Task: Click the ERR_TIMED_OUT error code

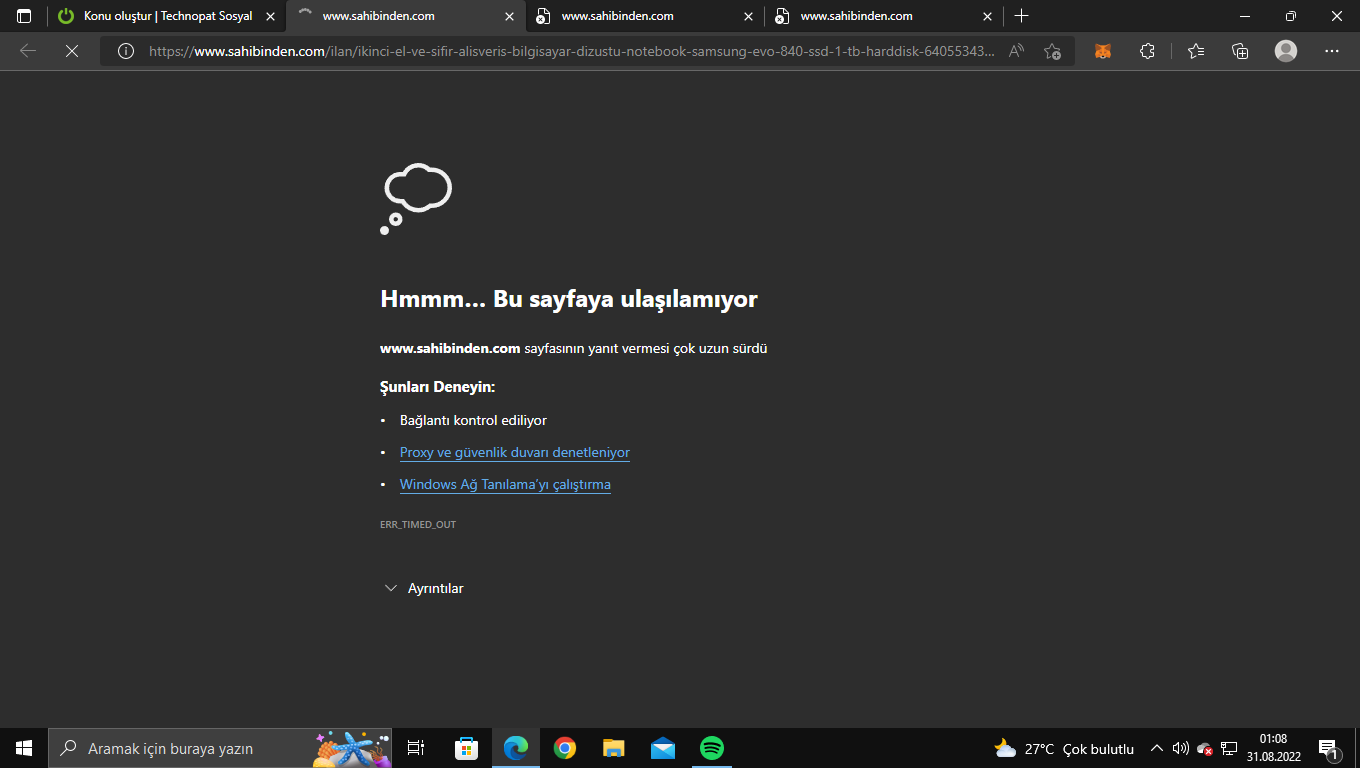Action: click(418, 525)
